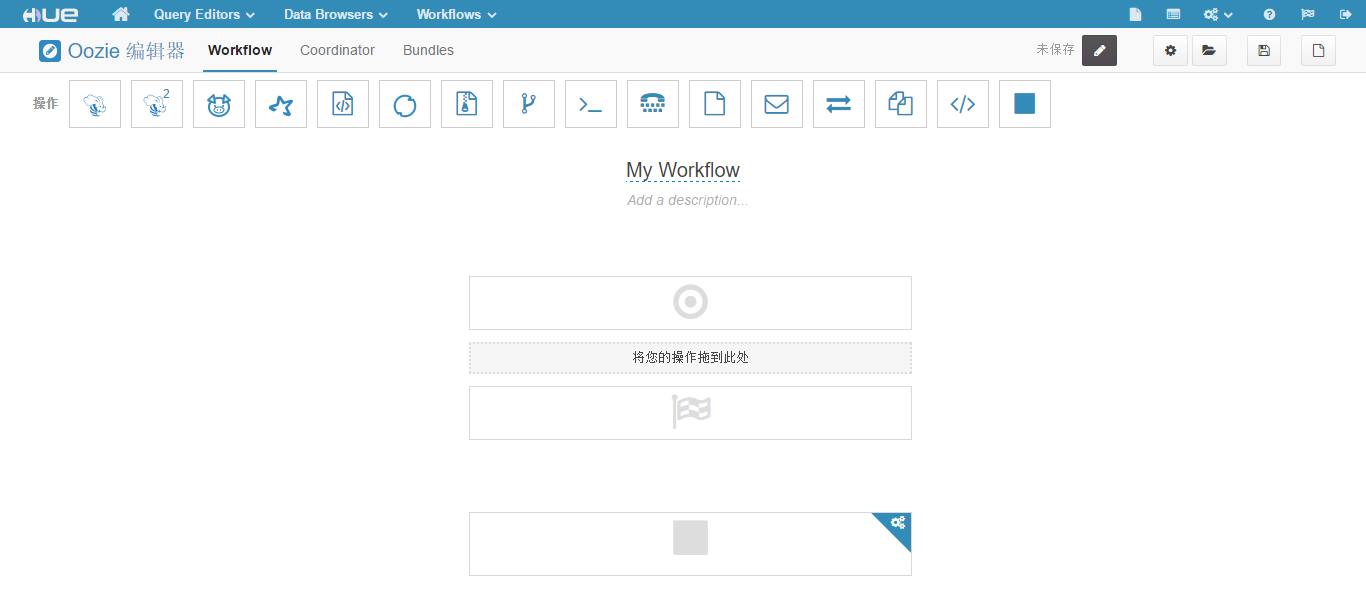Switch to the Coordinator tab
This screenshot has width=1366, height=600.
click(x=337, y=50)
